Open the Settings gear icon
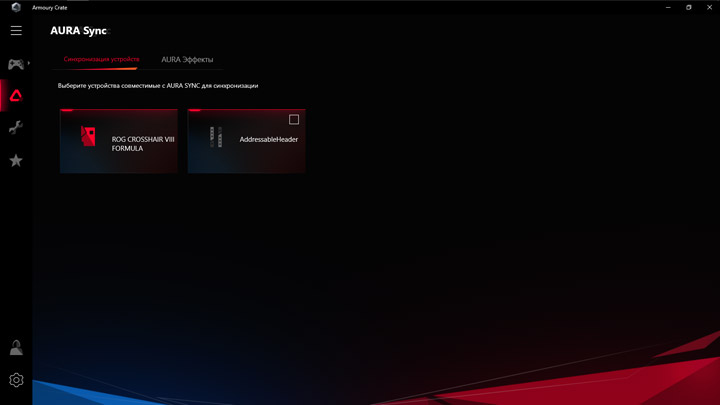 tap(16, 380)
